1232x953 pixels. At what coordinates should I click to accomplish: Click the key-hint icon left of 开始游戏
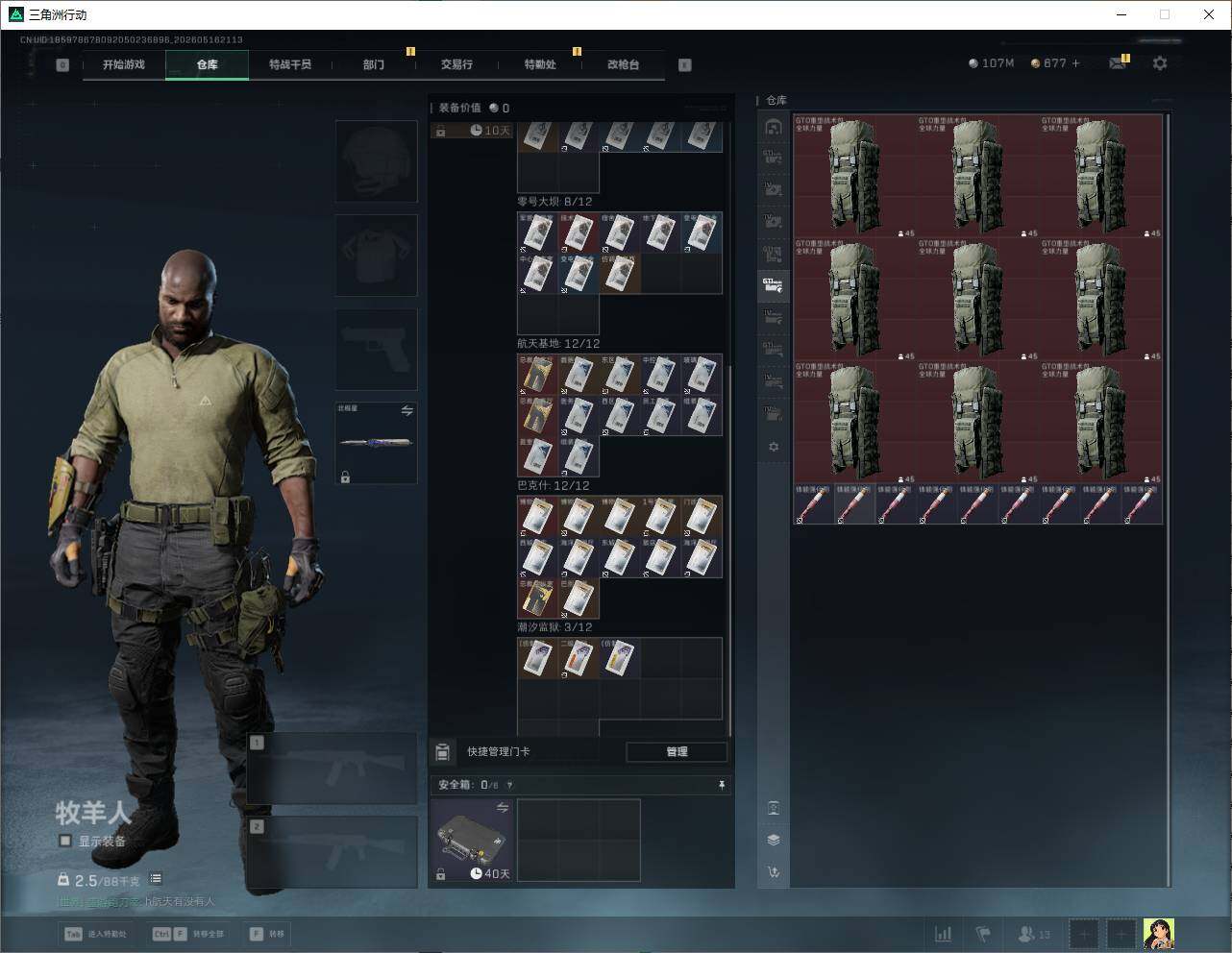62,65
